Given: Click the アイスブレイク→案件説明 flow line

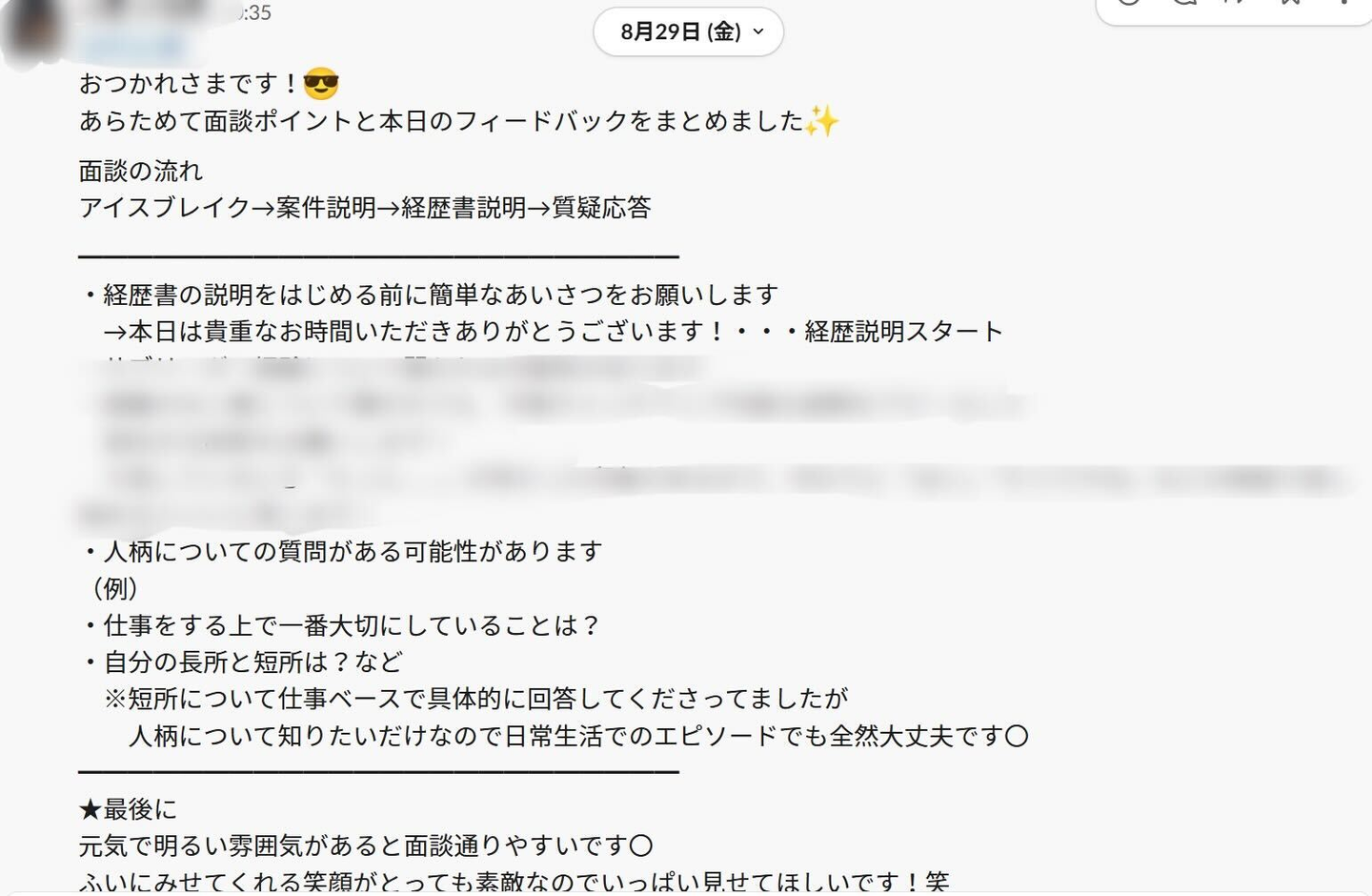Looking at the screenshot, I should click(x=365, y=208).
